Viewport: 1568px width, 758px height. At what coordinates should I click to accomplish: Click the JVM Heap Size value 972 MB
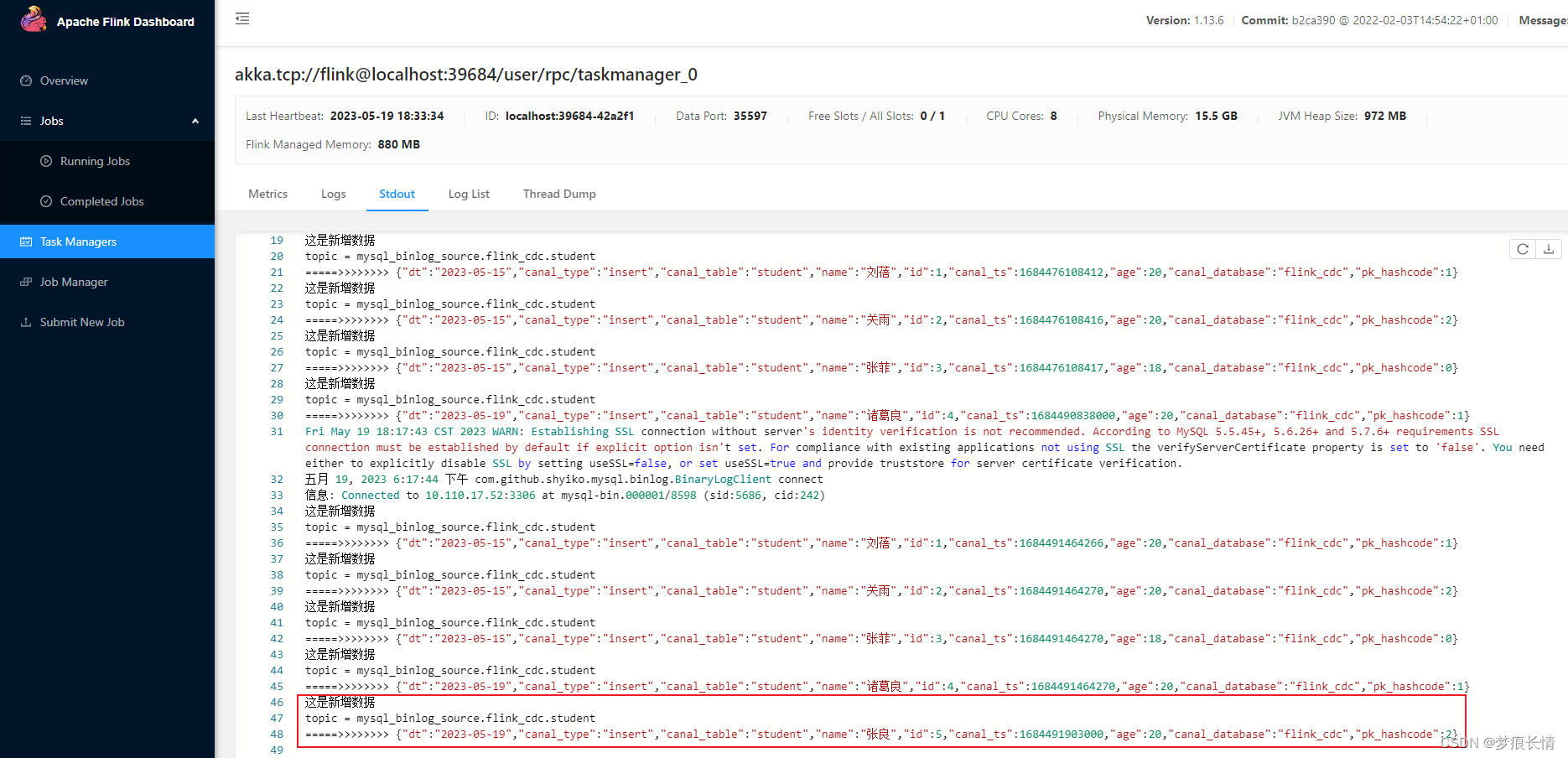click(x=1385, y=116)
